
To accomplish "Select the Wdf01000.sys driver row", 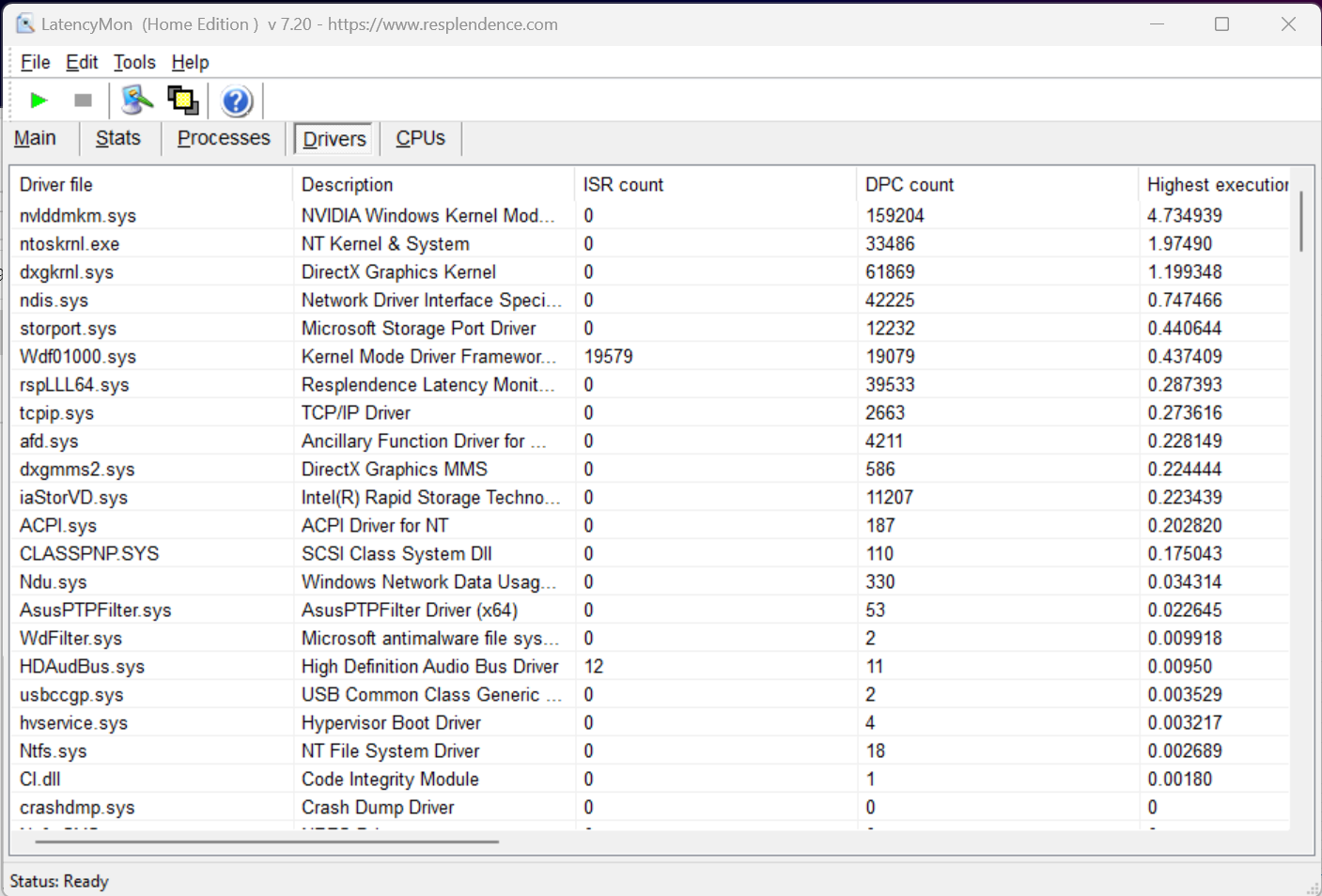I will (x=78, y=357).
